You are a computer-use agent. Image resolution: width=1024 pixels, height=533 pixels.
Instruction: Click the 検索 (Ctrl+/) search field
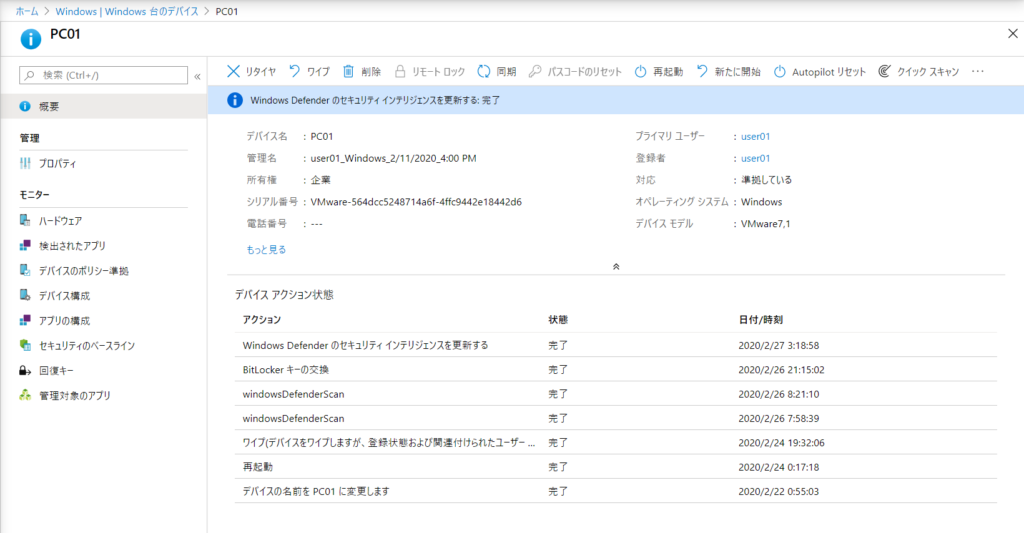[103, 75]
